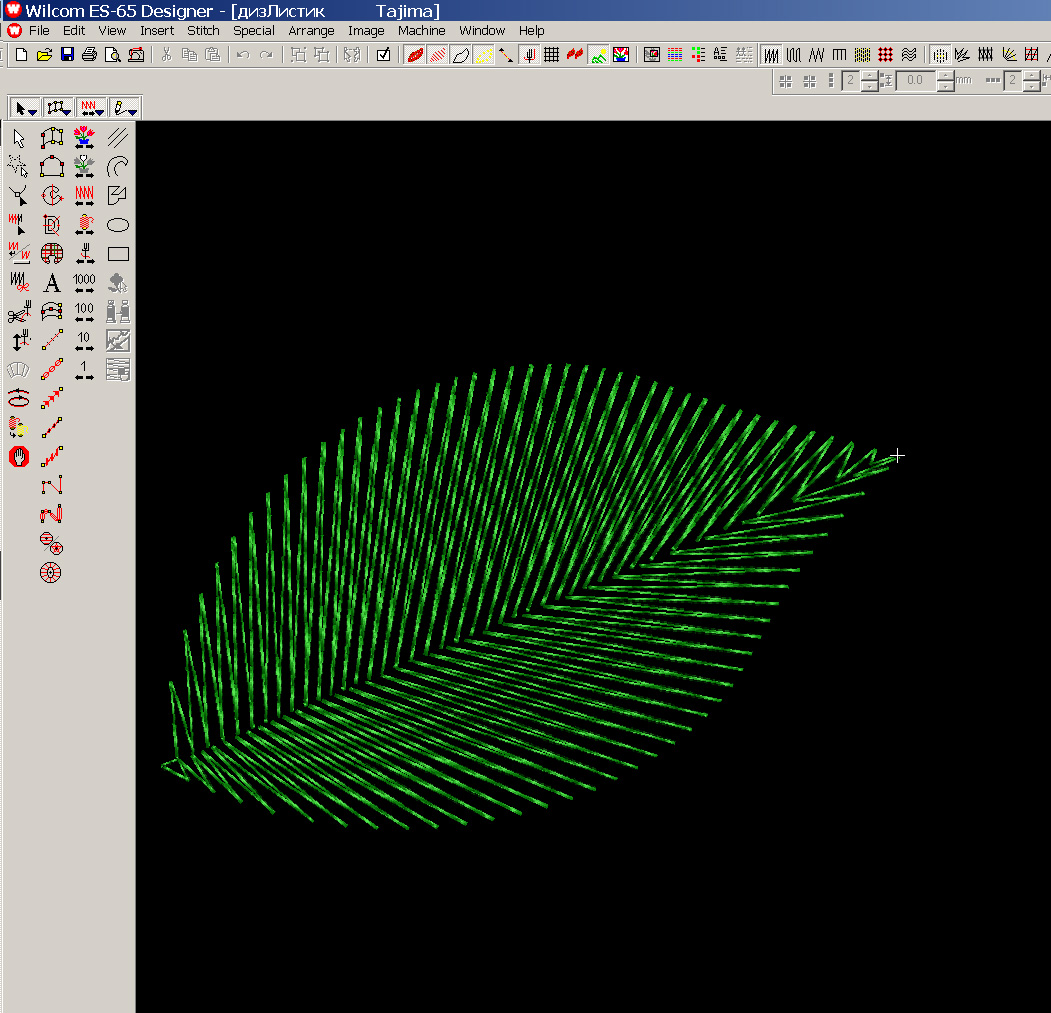Click the Print button
The height and width of the screenshot is (1013, 1051).
[x=89, y=55]
